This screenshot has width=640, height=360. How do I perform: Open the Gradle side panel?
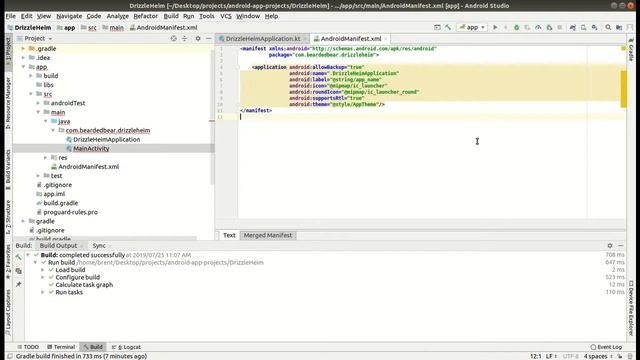point(631,50)
